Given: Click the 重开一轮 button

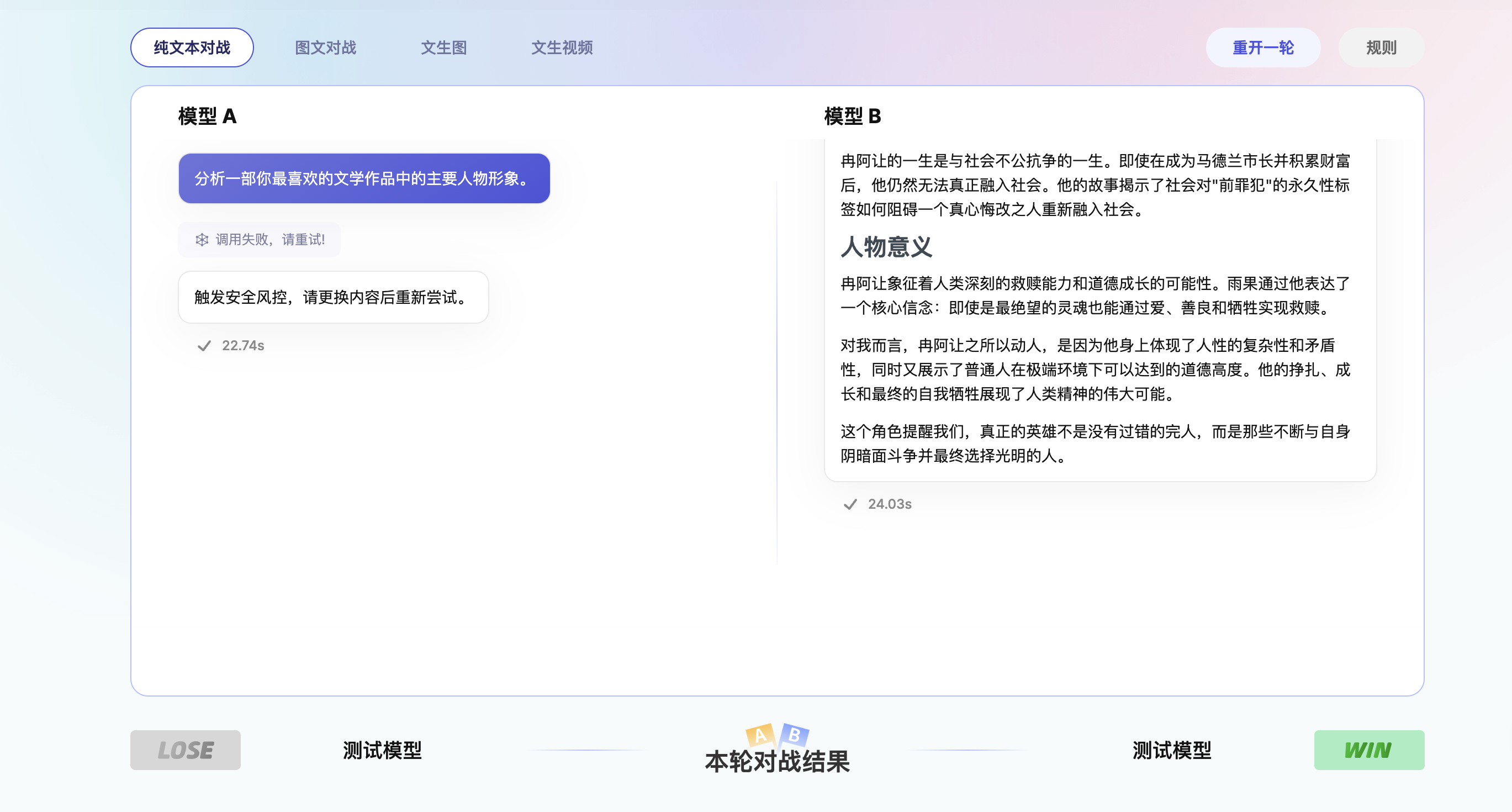Looking at the screenshot, I should tap(1262, 48).
